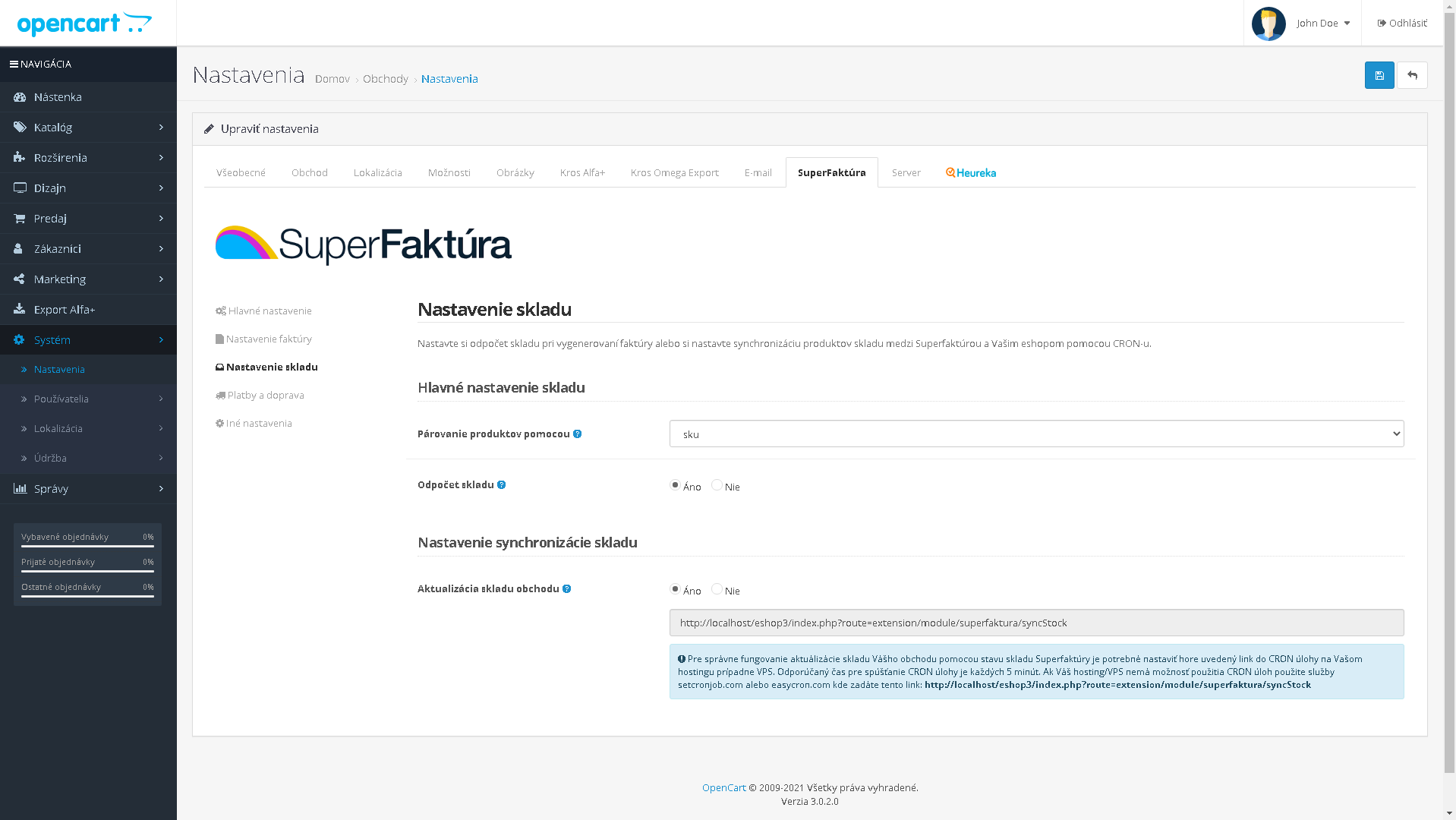The width and height of the screenshot is (1456, 820).
Task: Select Nie for Odpočet skladu
Action: (x=717, y=485)
